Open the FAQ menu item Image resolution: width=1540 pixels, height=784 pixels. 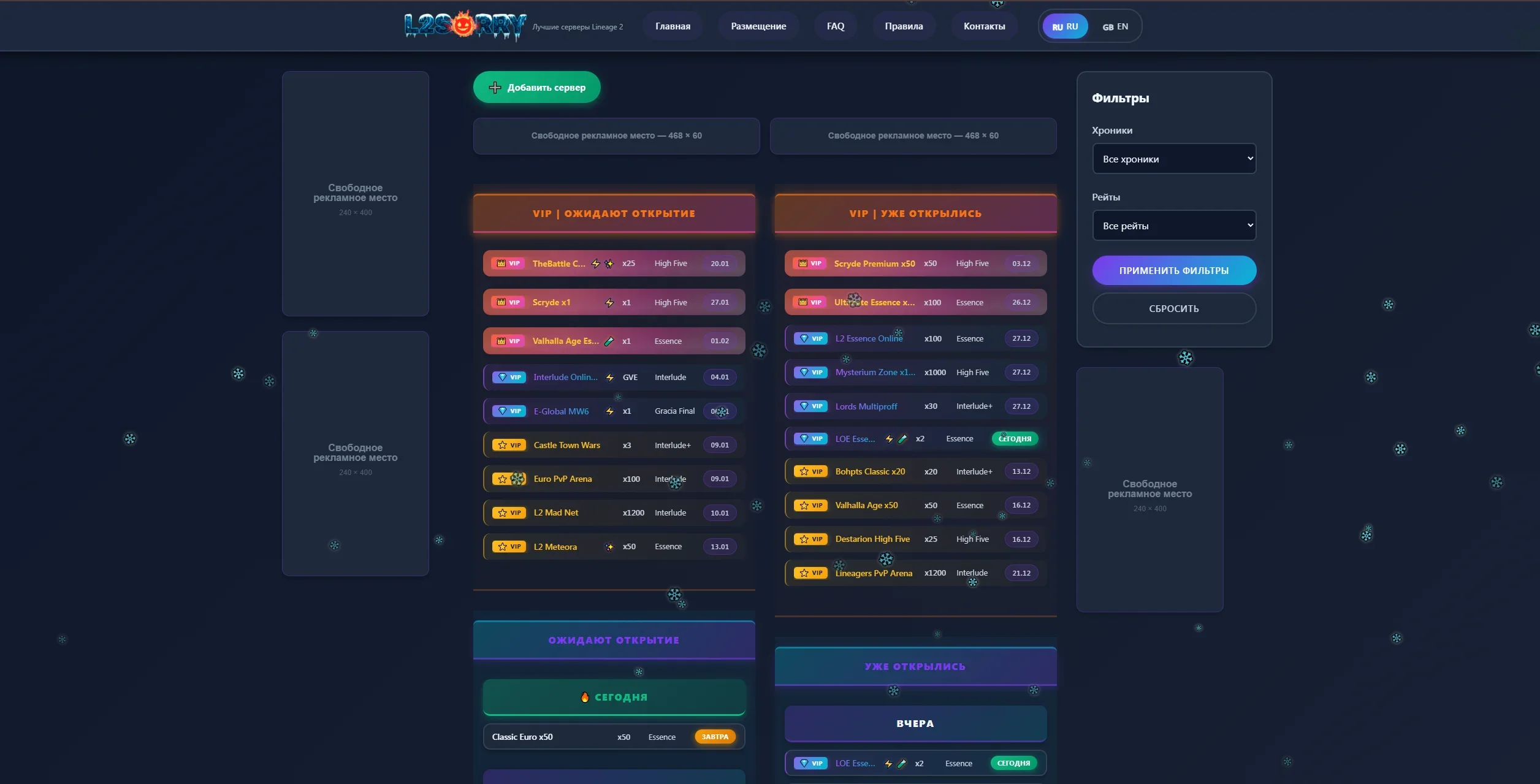[x=836, y=26]
